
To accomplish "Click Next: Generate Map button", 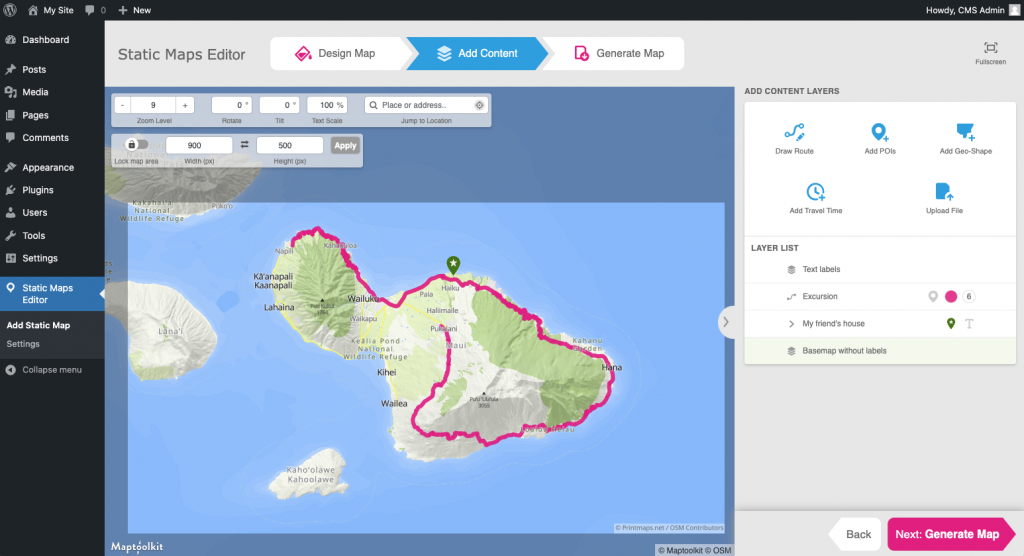I will coord(946,534).
